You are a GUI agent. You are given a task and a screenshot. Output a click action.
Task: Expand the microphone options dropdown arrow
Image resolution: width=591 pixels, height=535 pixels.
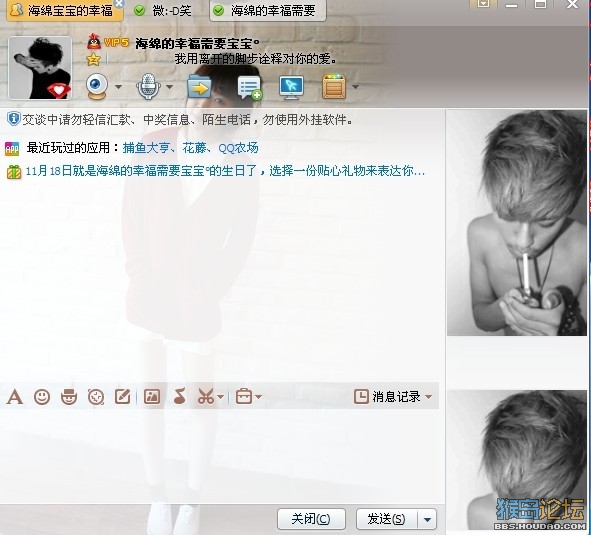click(169, 87)
